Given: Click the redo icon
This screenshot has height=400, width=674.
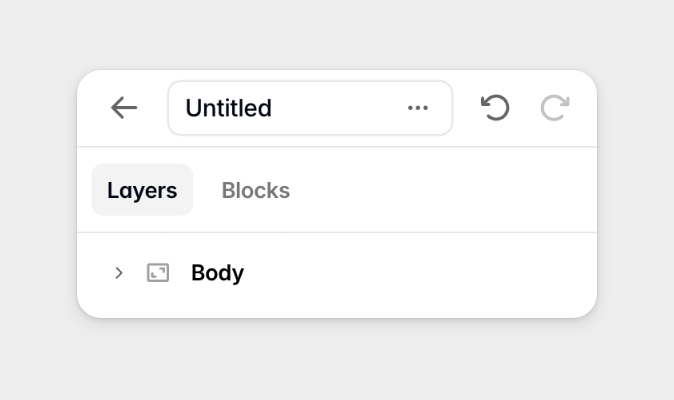Looking at the screenshot, I should (555, 108).
